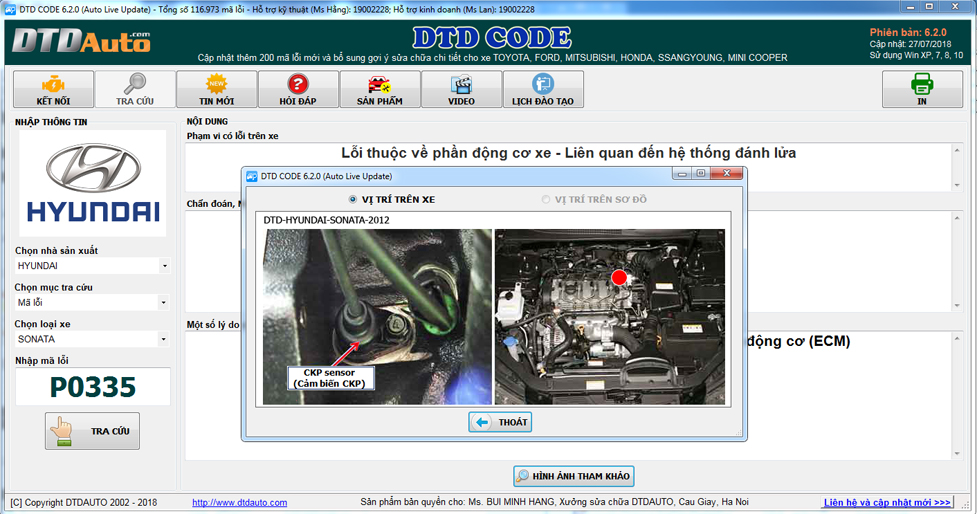Click the Copyright DTDAUTO 2002 - 2018 text

84,502
